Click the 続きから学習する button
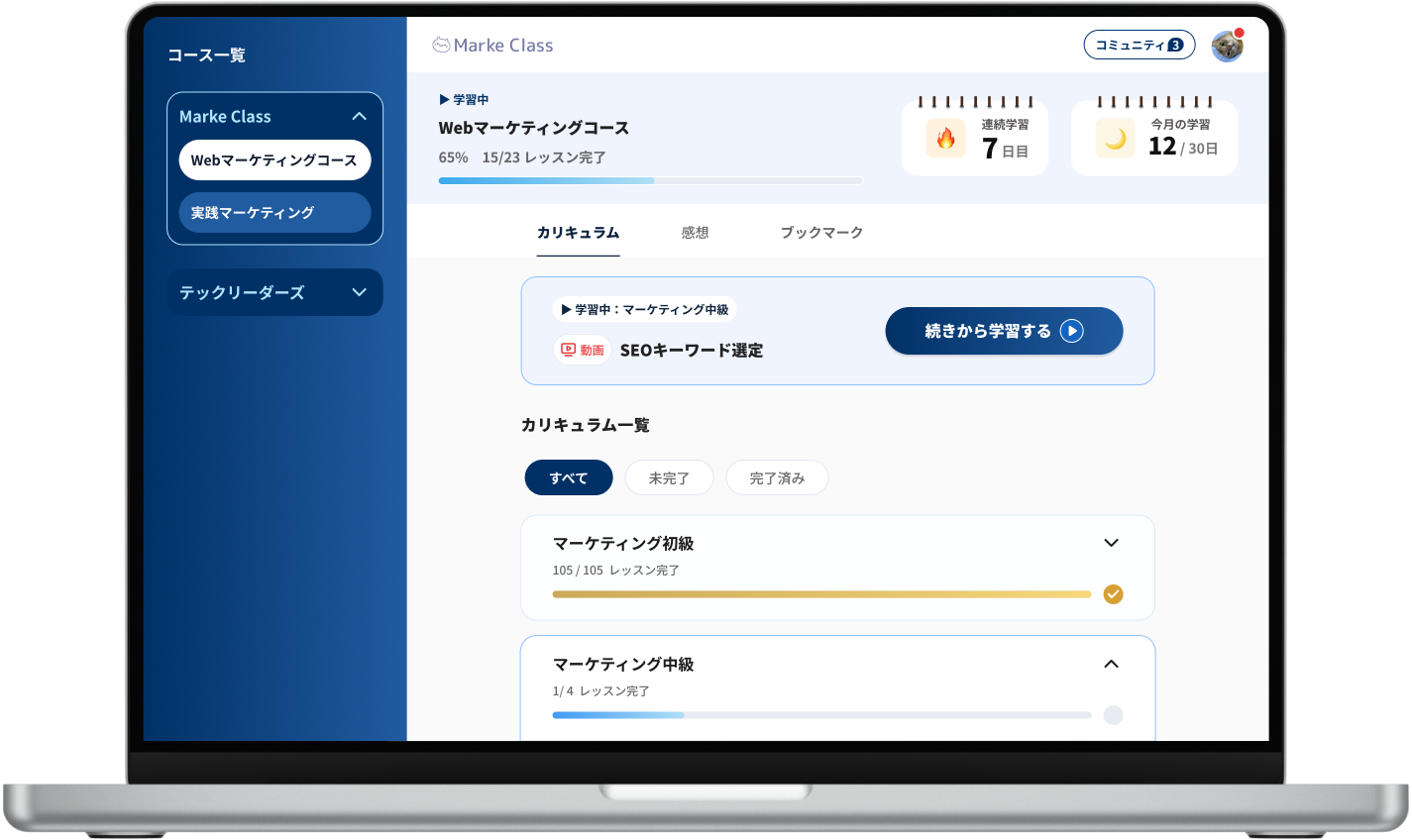The width and height of the screenshot is (1412, 840). pyautogui.click(x=1004, y=331)
